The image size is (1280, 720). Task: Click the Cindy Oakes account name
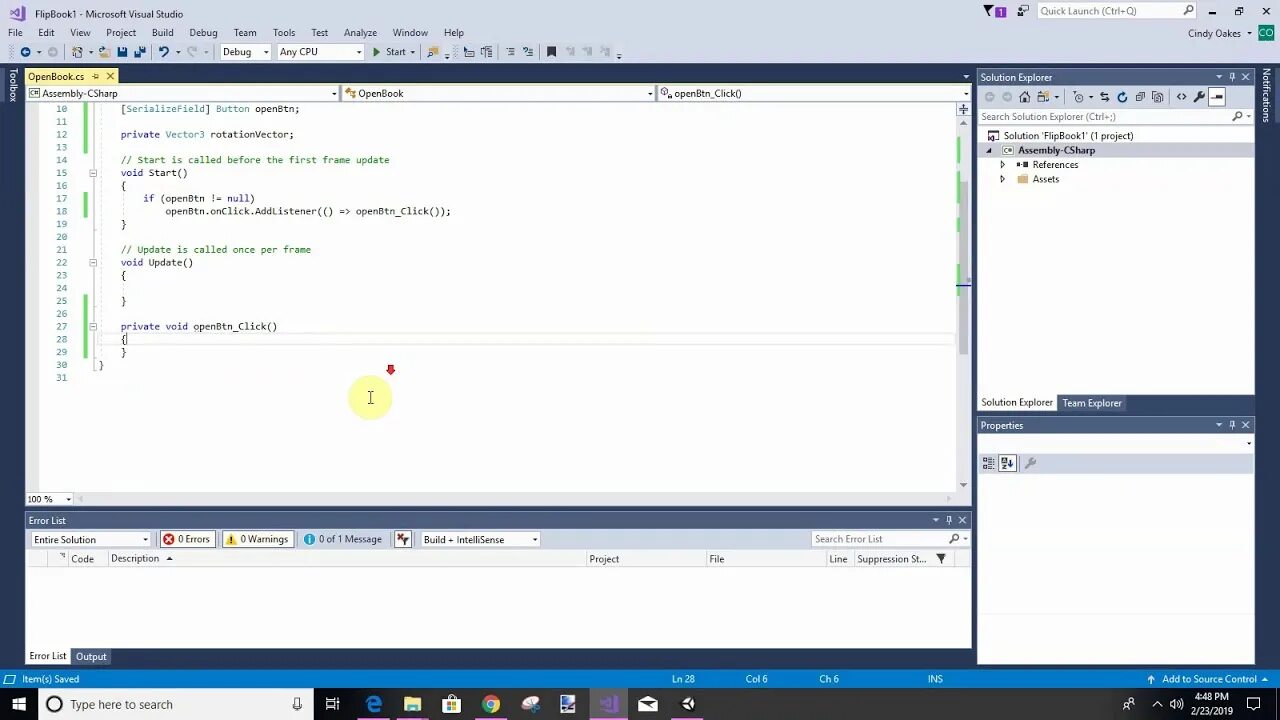(x=1214, y=33)
